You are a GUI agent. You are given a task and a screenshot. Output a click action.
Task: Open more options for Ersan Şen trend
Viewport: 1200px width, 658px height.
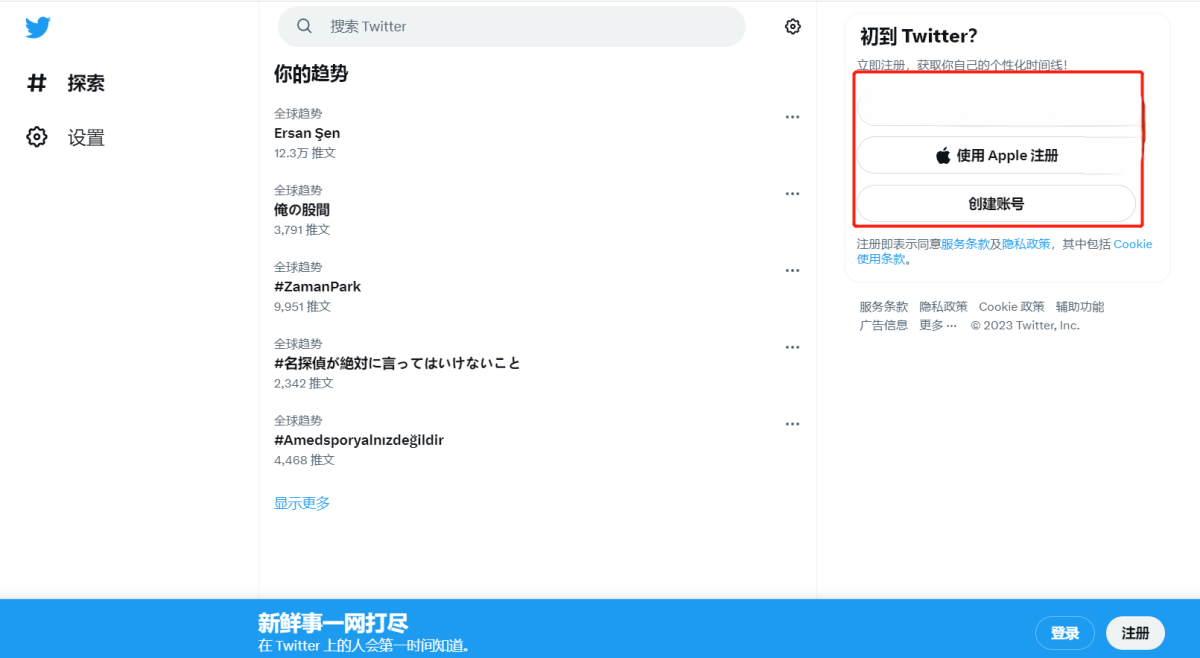(x=792, y=117)
